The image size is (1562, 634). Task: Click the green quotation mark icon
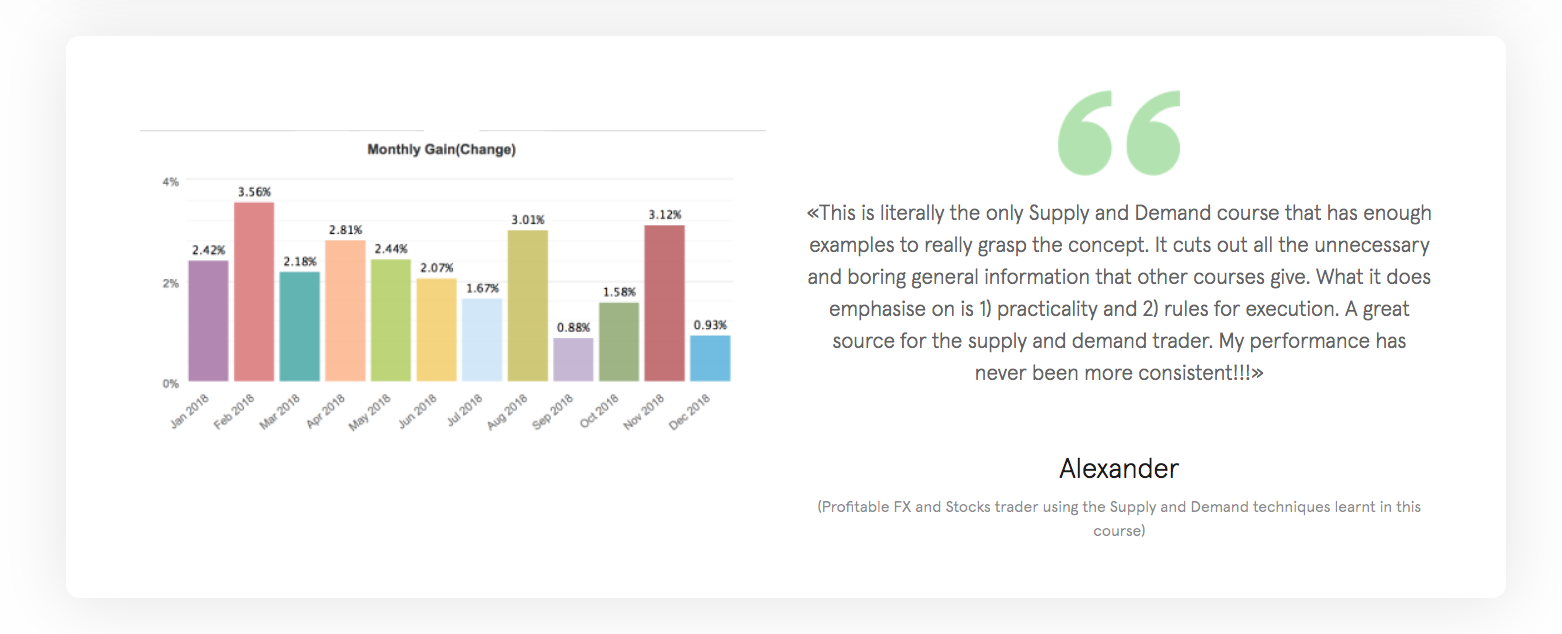coord(1119,133)
